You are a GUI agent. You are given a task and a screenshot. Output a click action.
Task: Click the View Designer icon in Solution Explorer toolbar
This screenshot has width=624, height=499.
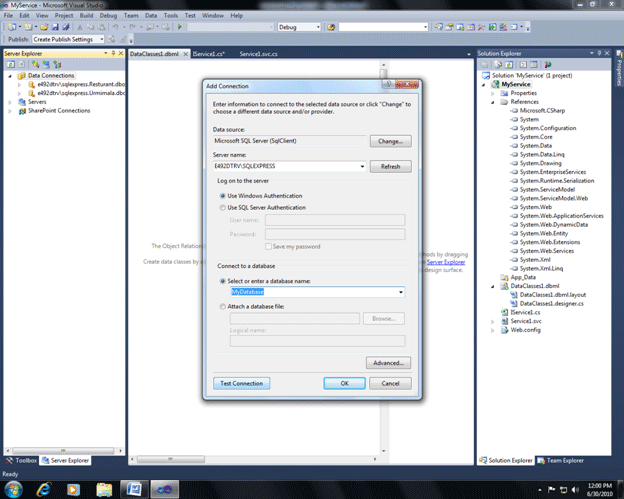click(x=534, y=64)
